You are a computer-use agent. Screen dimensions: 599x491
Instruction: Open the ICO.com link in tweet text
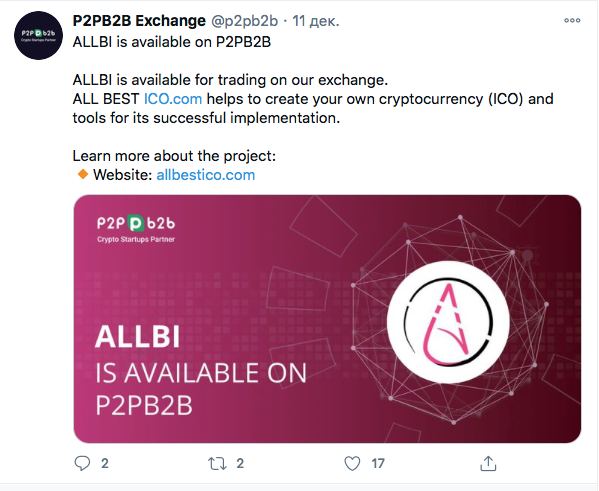pyautogui.click(x=173, y=99)
